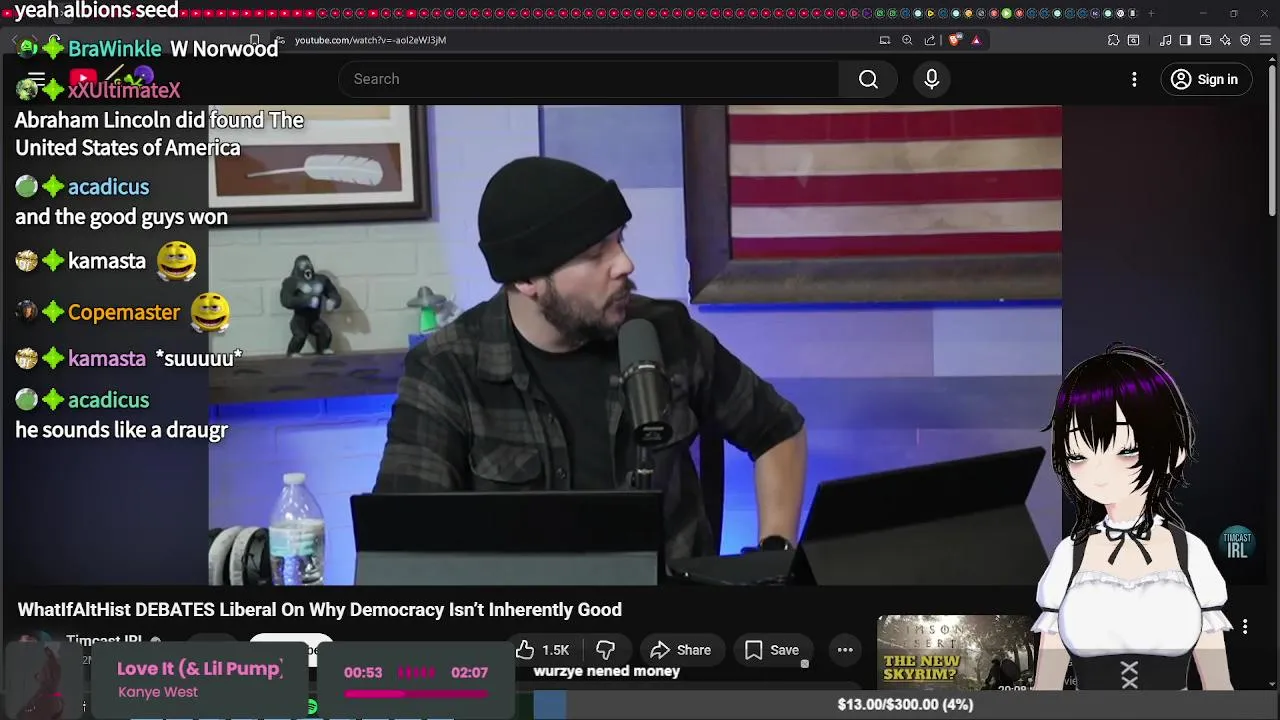Save the video to a playlist

pos(771,650)
